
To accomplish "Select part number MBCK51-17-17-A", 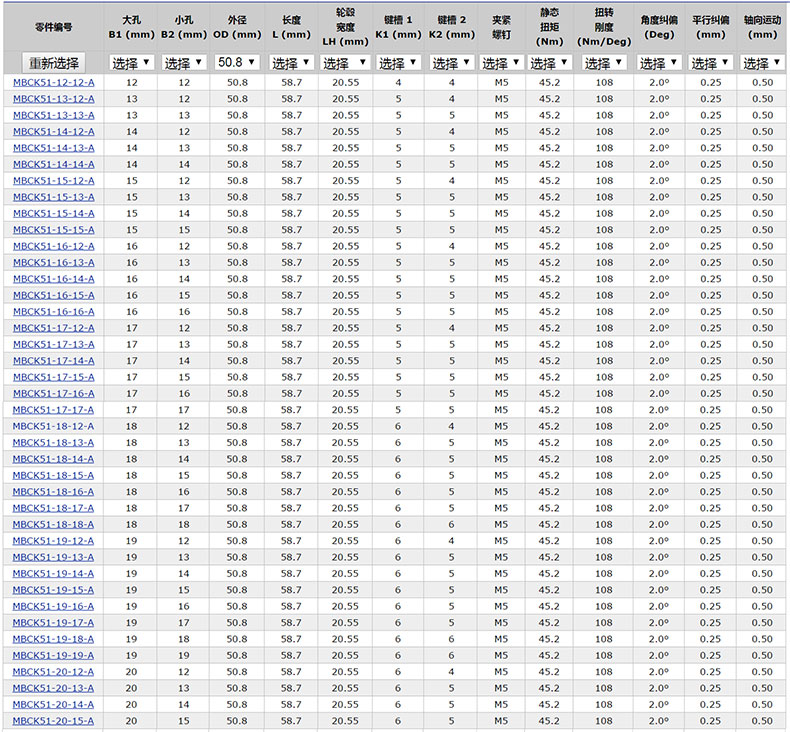I will coord(54,410).
